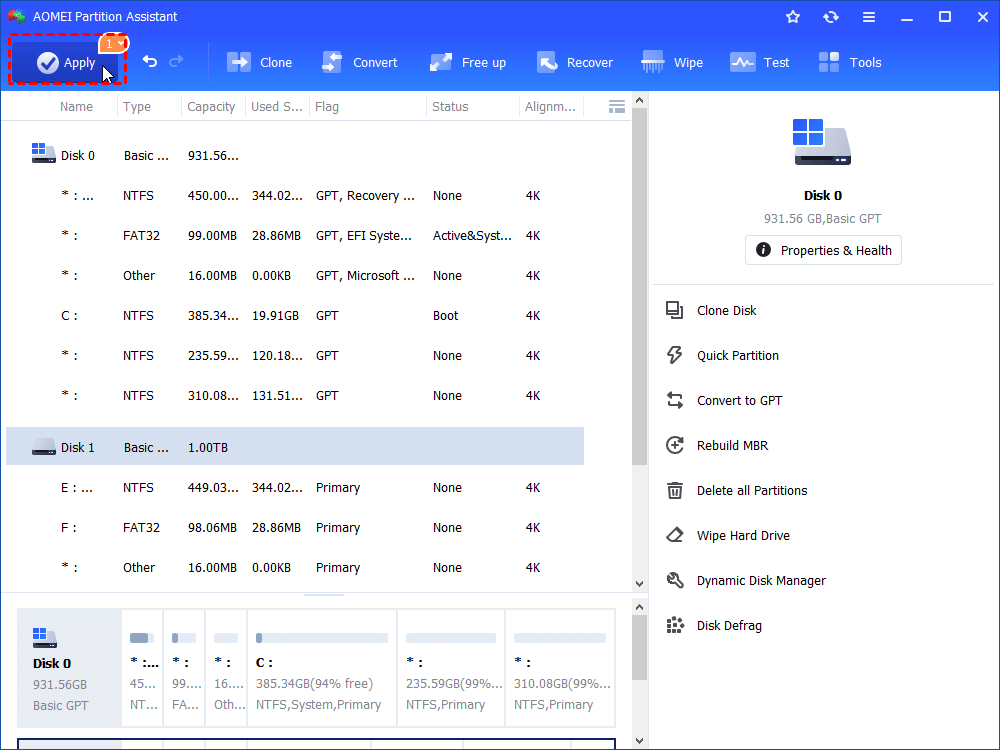
Task: Select the C: partition row
Action: click(x=295, y=315)
